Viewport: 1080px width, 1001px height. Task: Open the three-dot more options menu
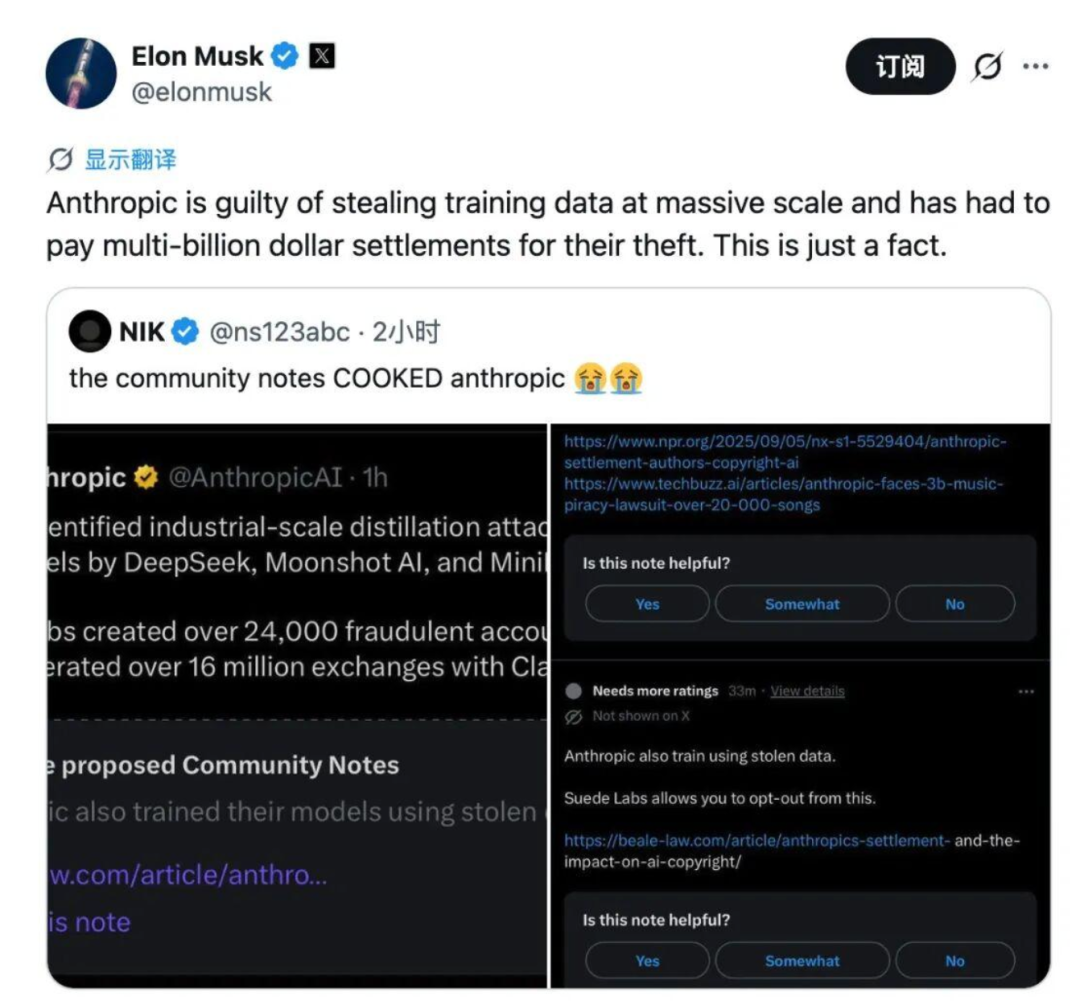pos(1035,67)
